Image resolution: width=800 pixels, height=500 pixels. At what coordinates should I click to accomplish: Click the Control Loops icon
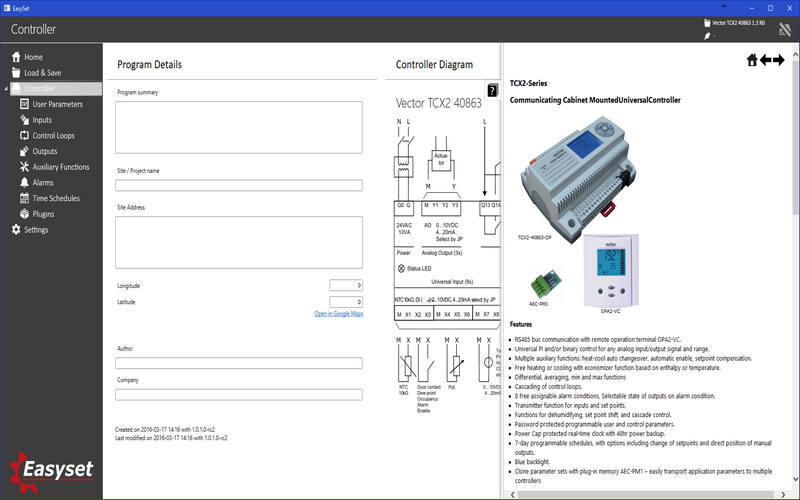tap(24, 135)
